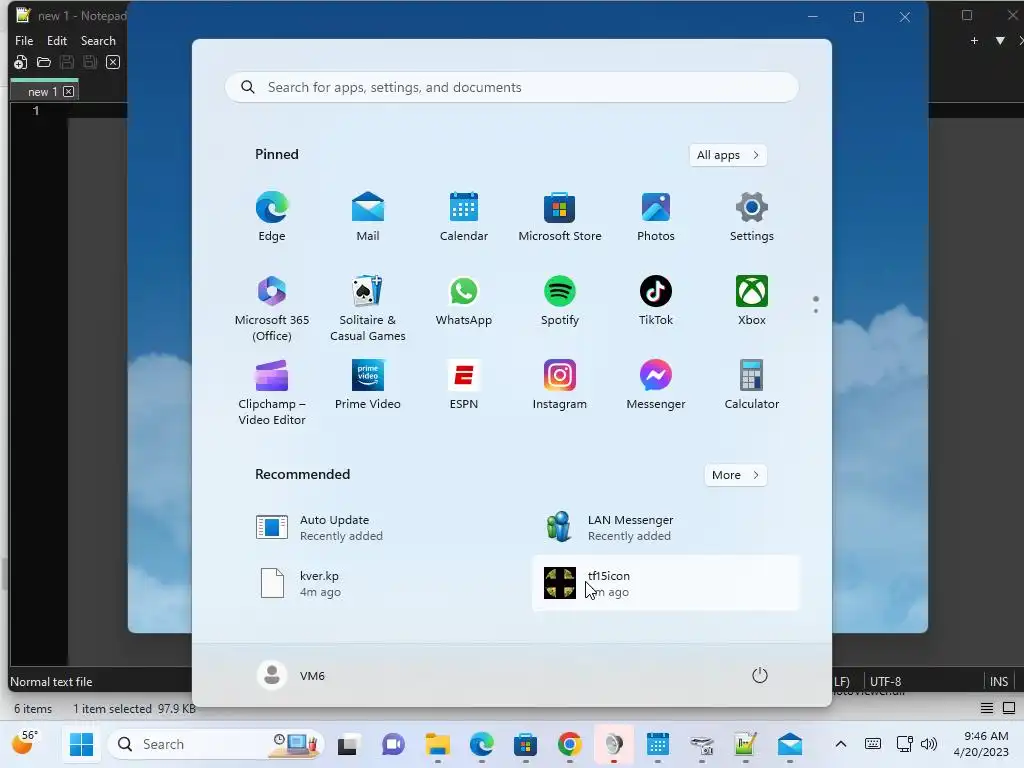Select the 'new 1' Notepad++ tab
Viewport: 1024px width, 768px height.
pos(43,92)
